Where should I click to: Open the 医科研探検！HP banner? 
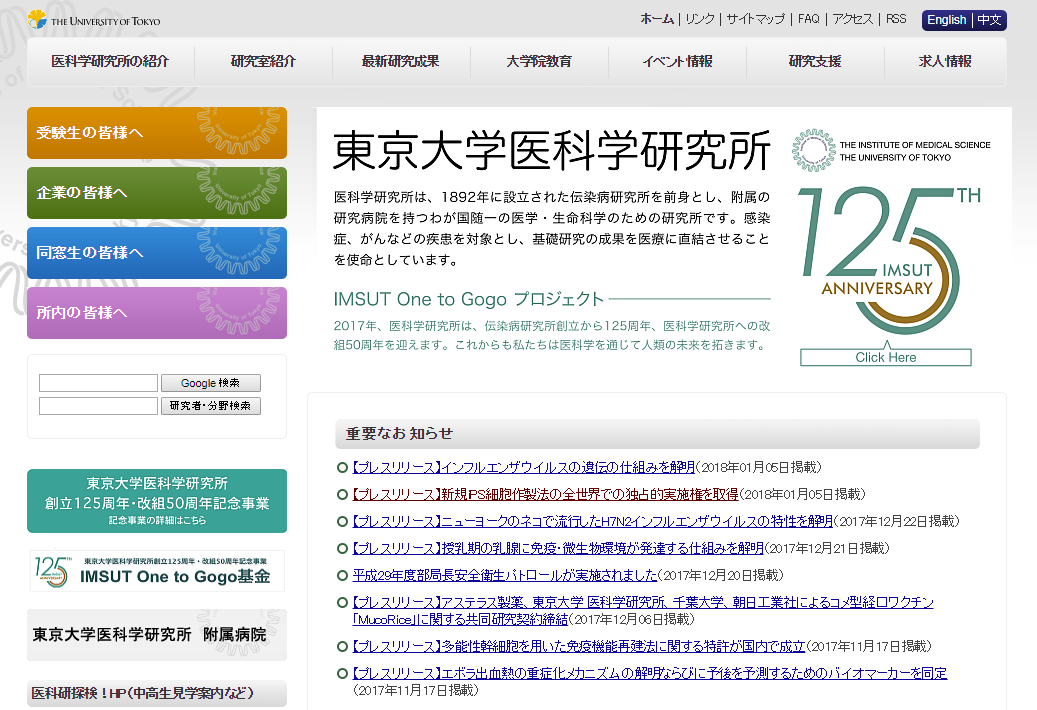pos(157,693)
